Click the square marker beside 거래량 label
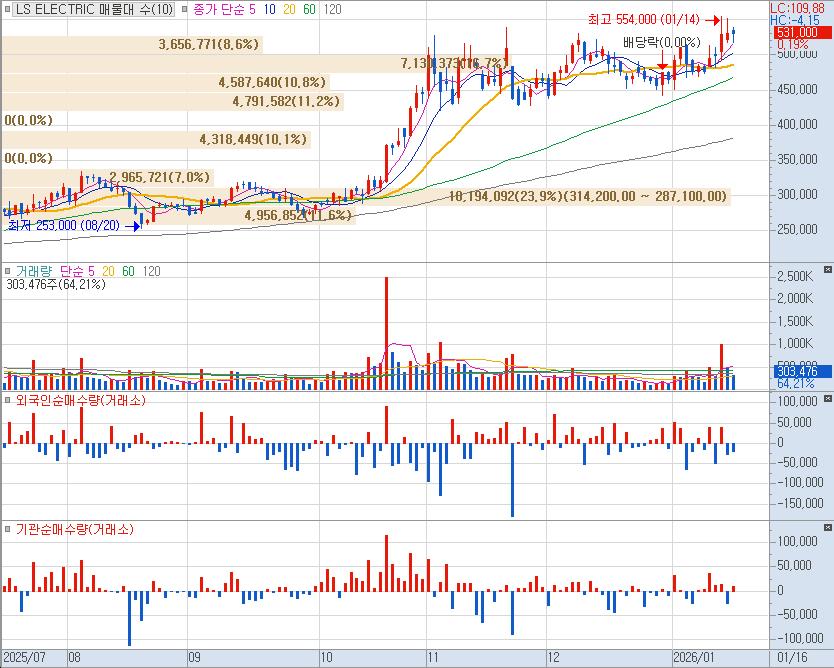834x668 pixels. (x=7, y=271)
